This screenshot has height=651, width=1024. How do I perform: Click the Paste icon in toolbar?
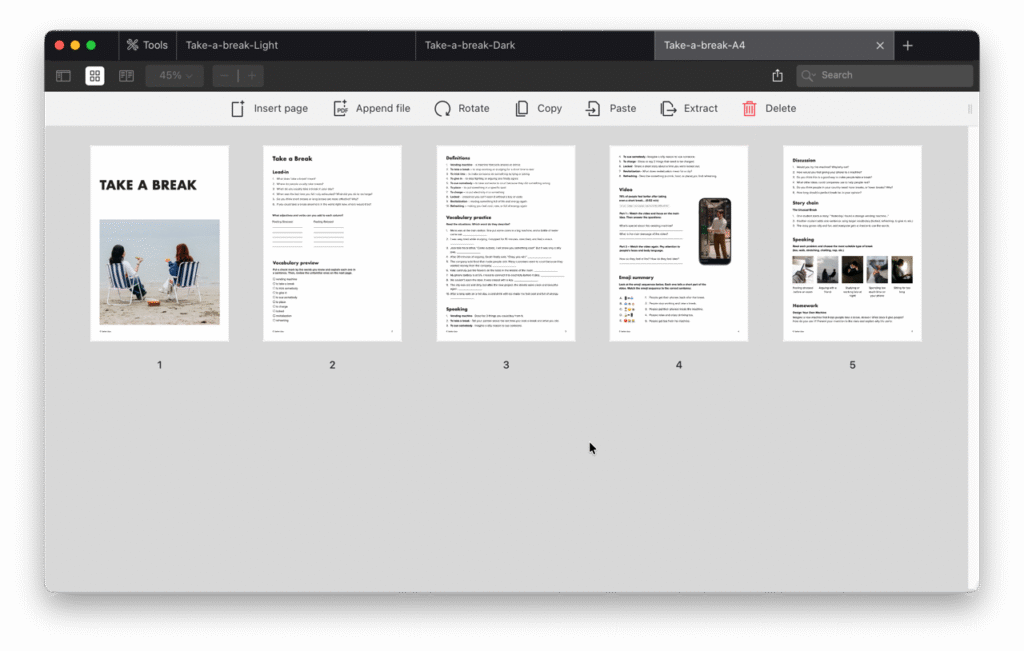[x=593, y=108]
